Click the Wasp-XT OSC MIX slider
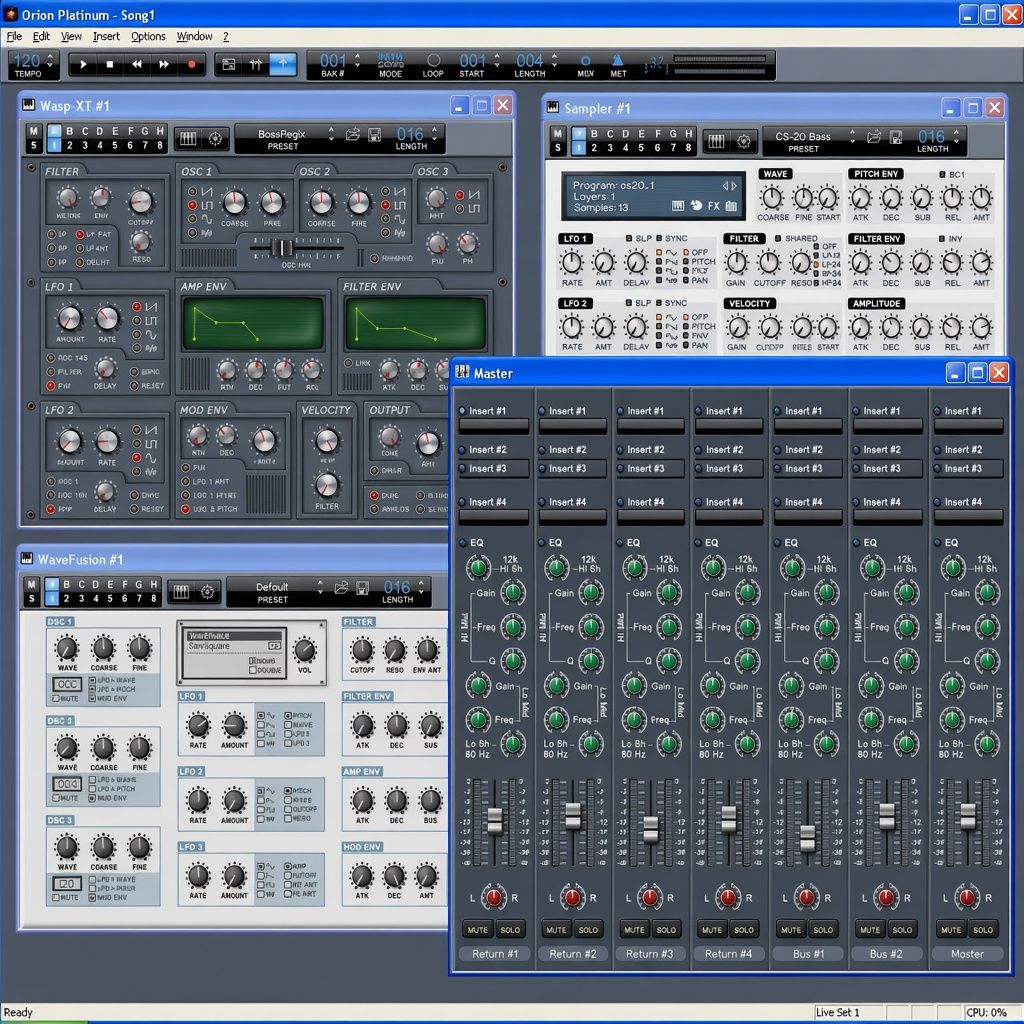The height and width of the screenshot is (1024, 1024). [283, 248]
